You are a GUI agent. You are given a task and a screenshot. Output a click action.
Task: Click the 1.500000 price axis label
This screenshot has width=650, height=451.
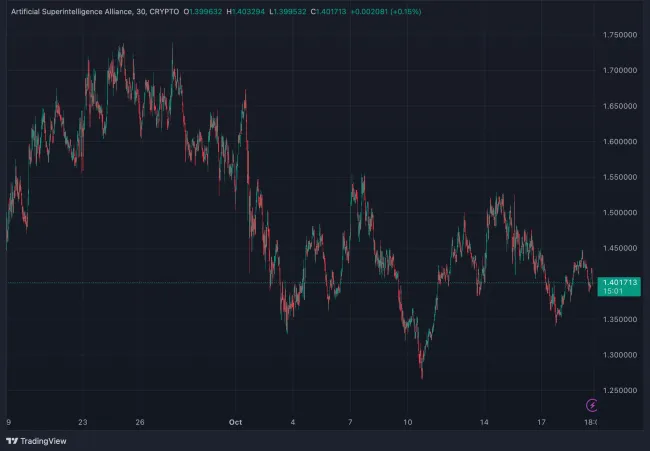point(619,213)
